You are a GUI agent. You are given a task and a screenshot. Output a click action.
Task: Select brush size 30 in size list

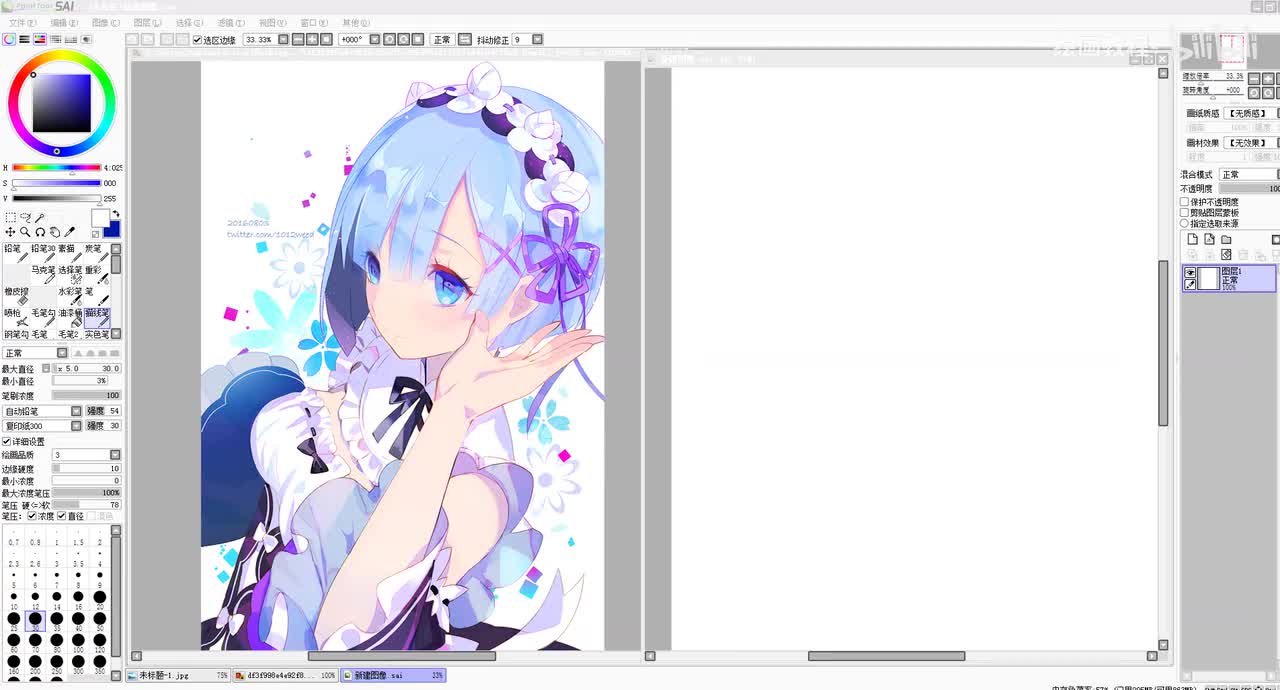click(35, 621)
